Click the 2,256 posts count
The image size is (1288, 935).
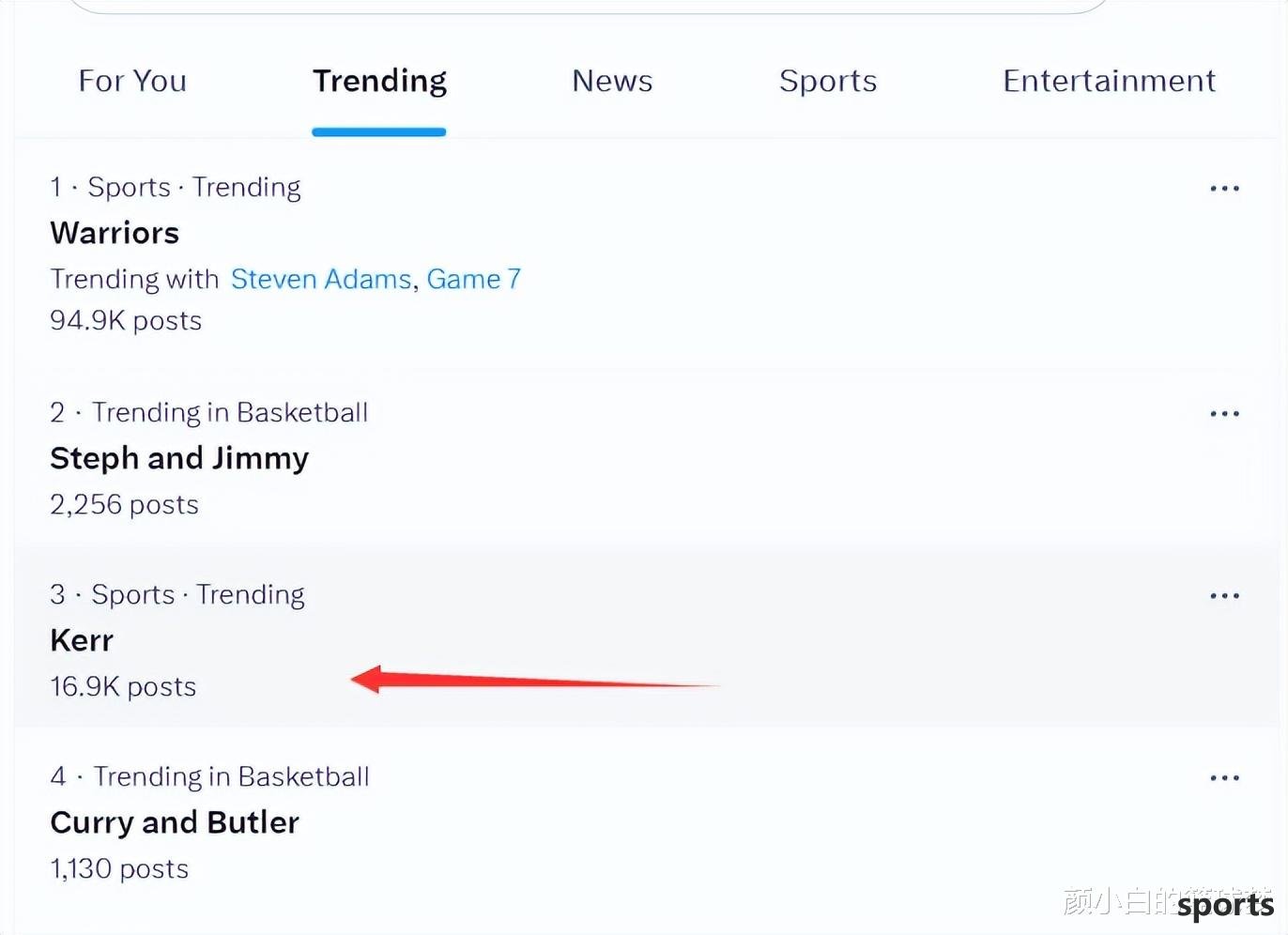point(124,505)
